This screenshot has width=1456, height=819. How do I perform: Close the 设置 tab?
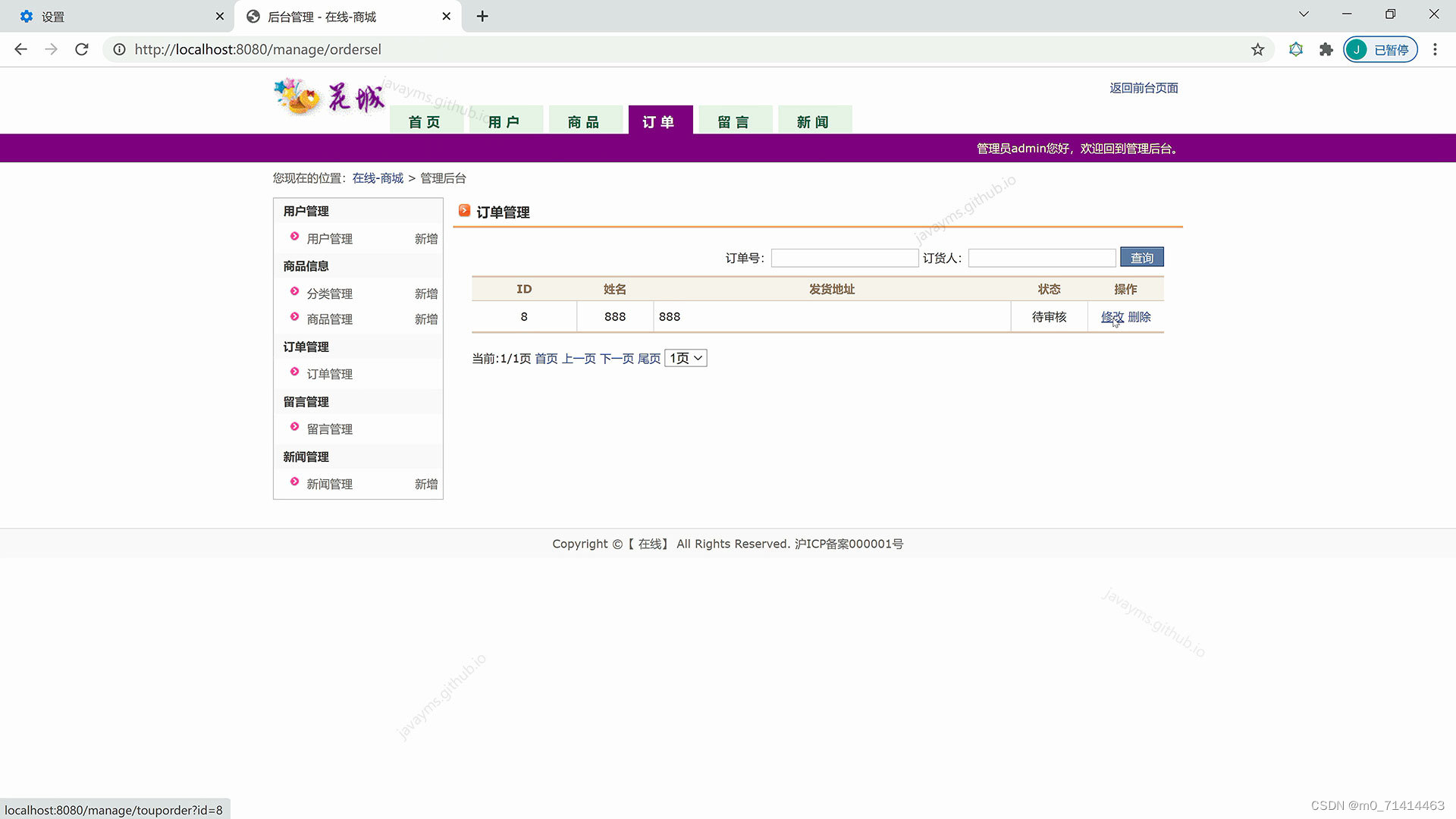click(x=219, y=16)
